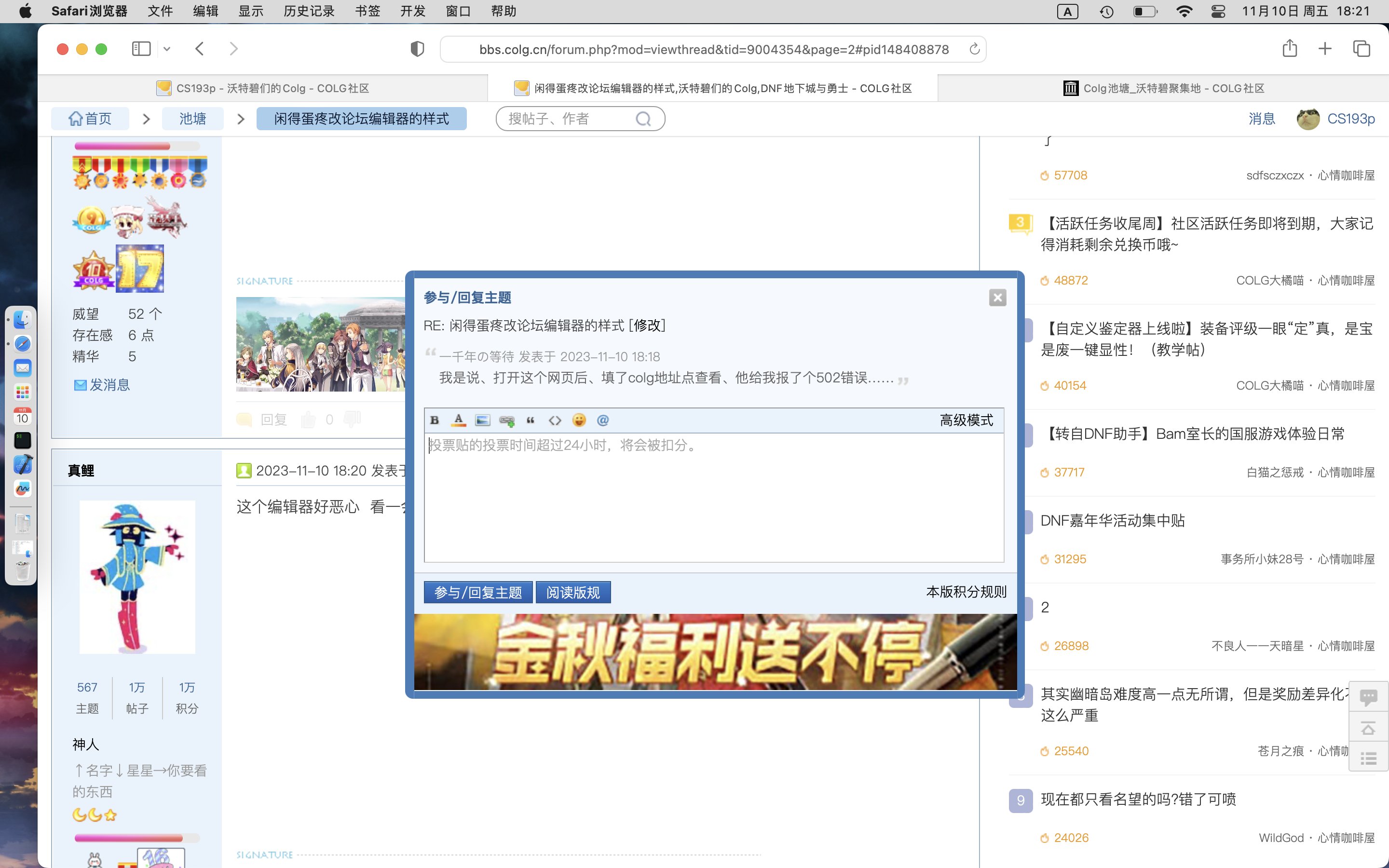Open CS193p user profile link

point(1350,119)
